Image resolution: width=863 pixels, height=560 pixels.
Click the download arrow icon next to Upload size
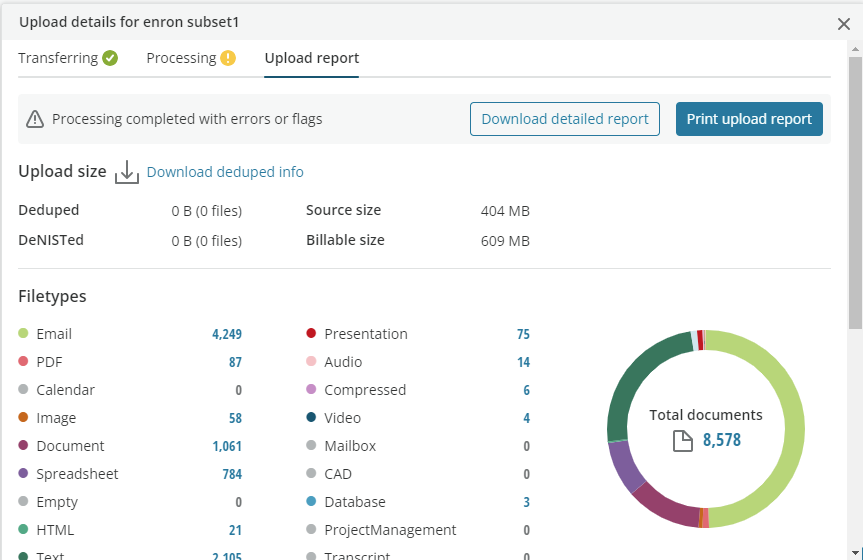coord(127,172)
